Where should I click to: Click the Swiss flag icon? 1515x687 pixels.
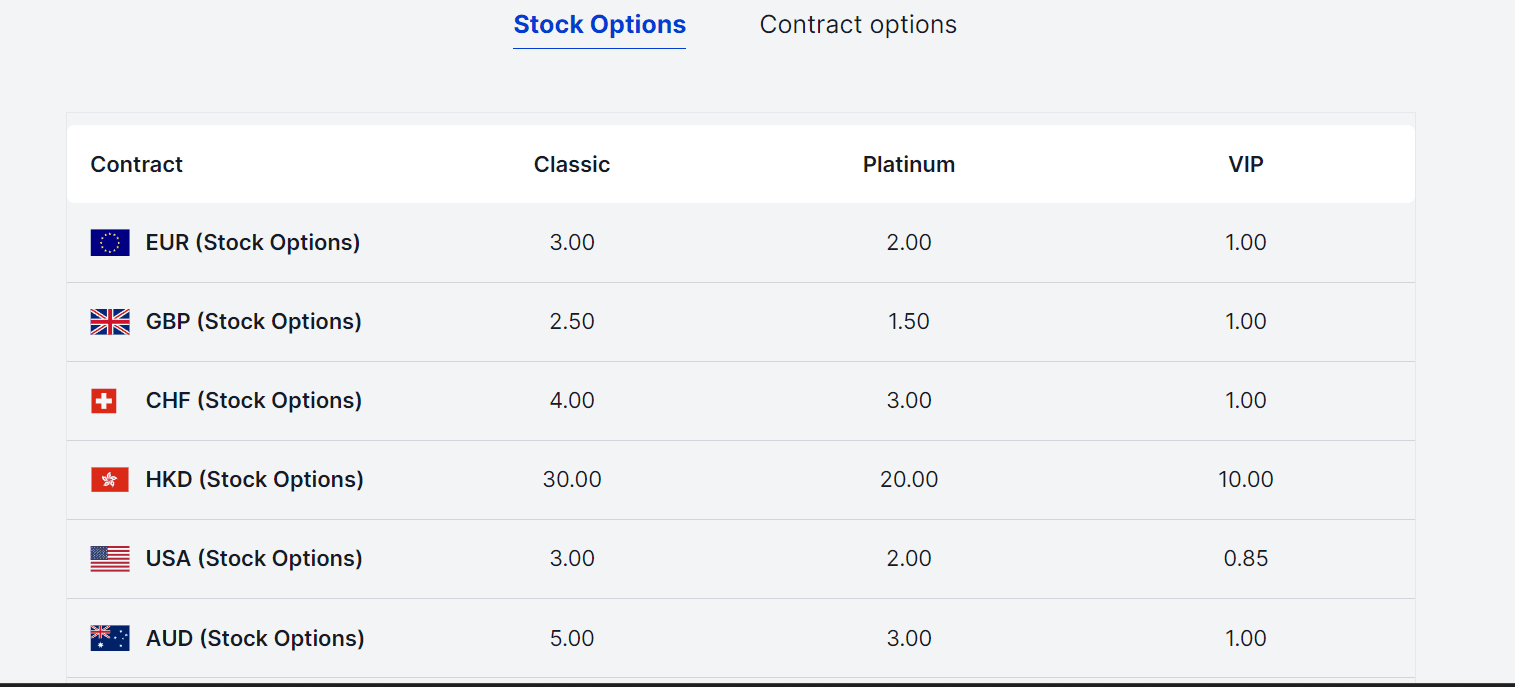[103, 401]
